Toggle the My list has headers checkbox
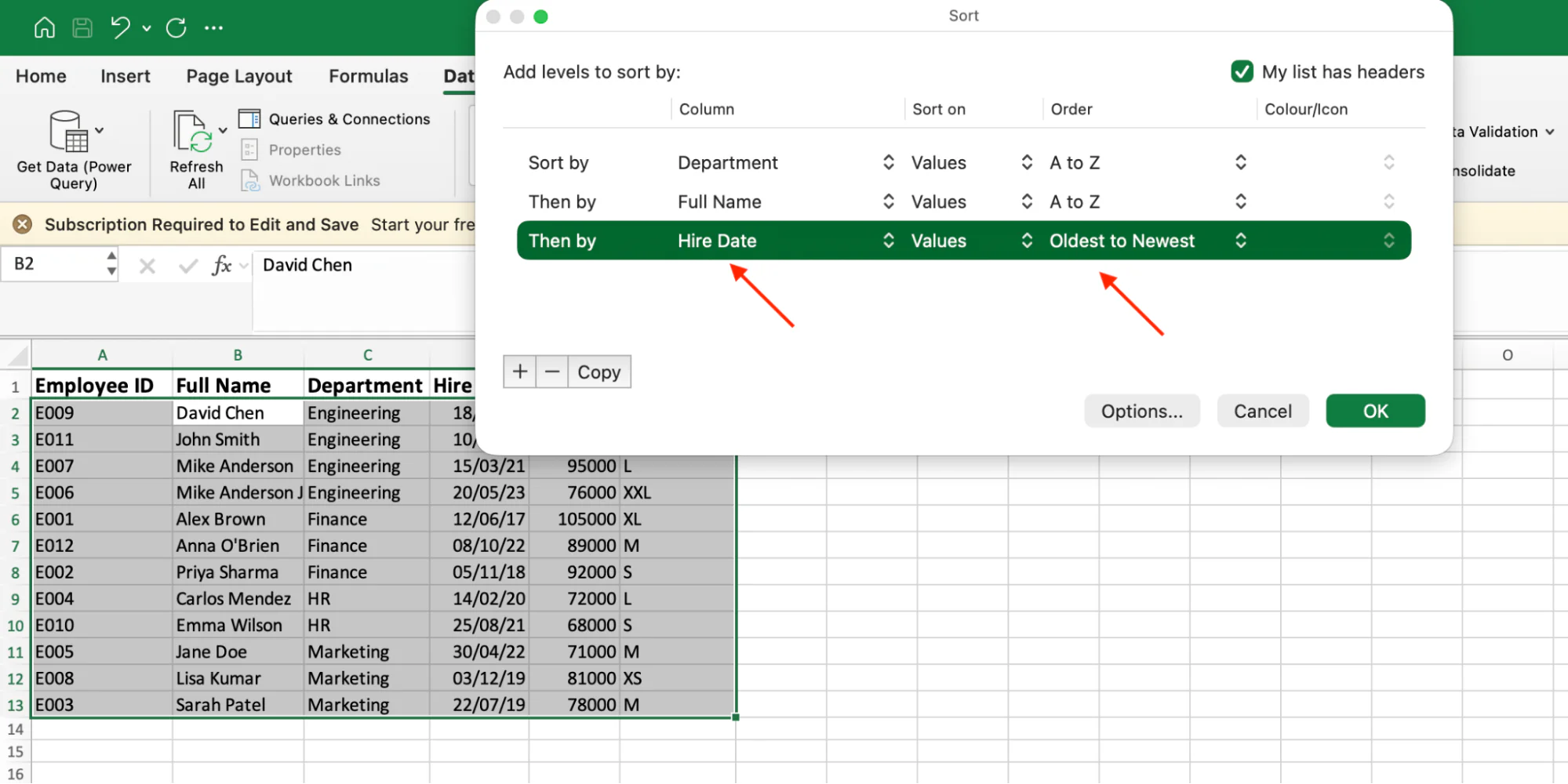 tap(1242, 72)
